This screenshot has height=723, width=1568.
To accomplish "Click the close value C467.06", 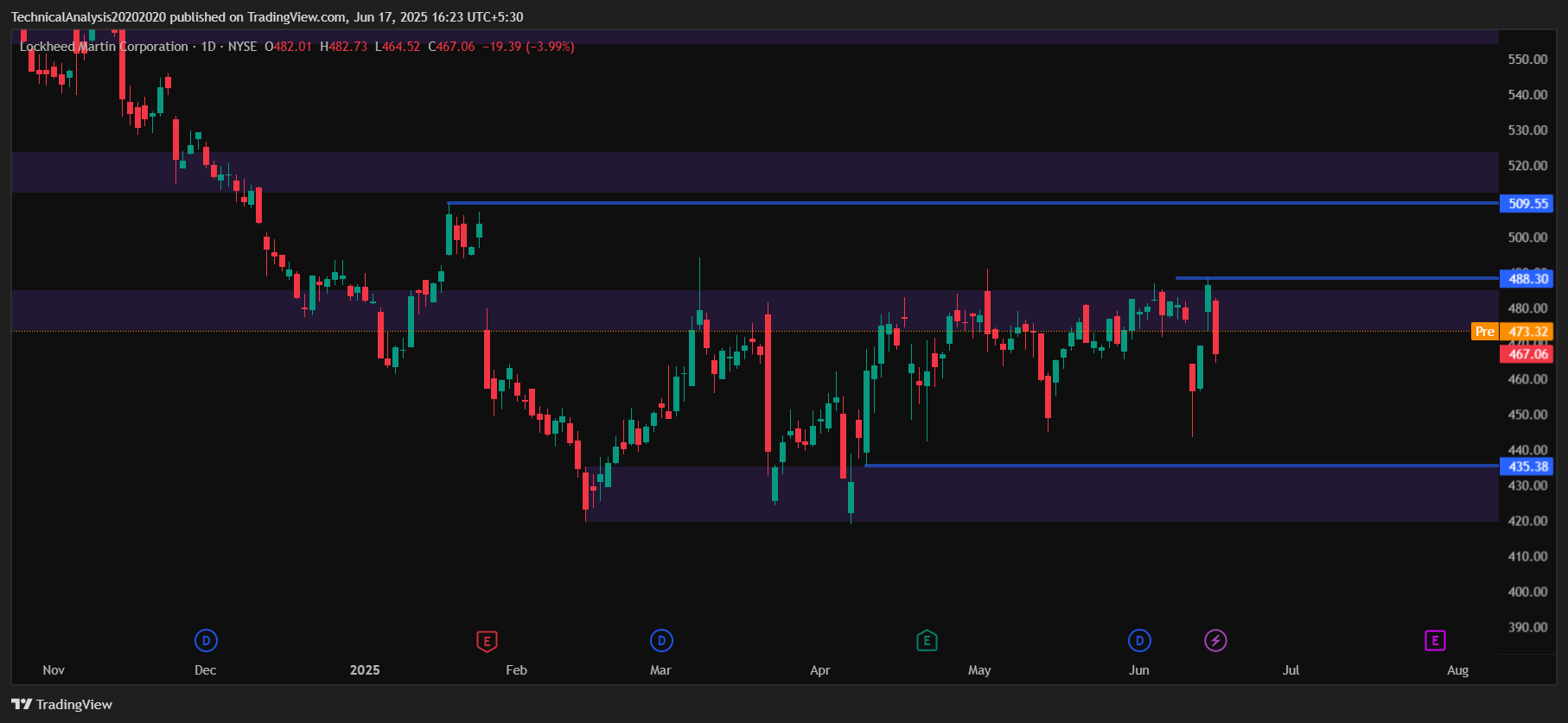I will 451,47.
